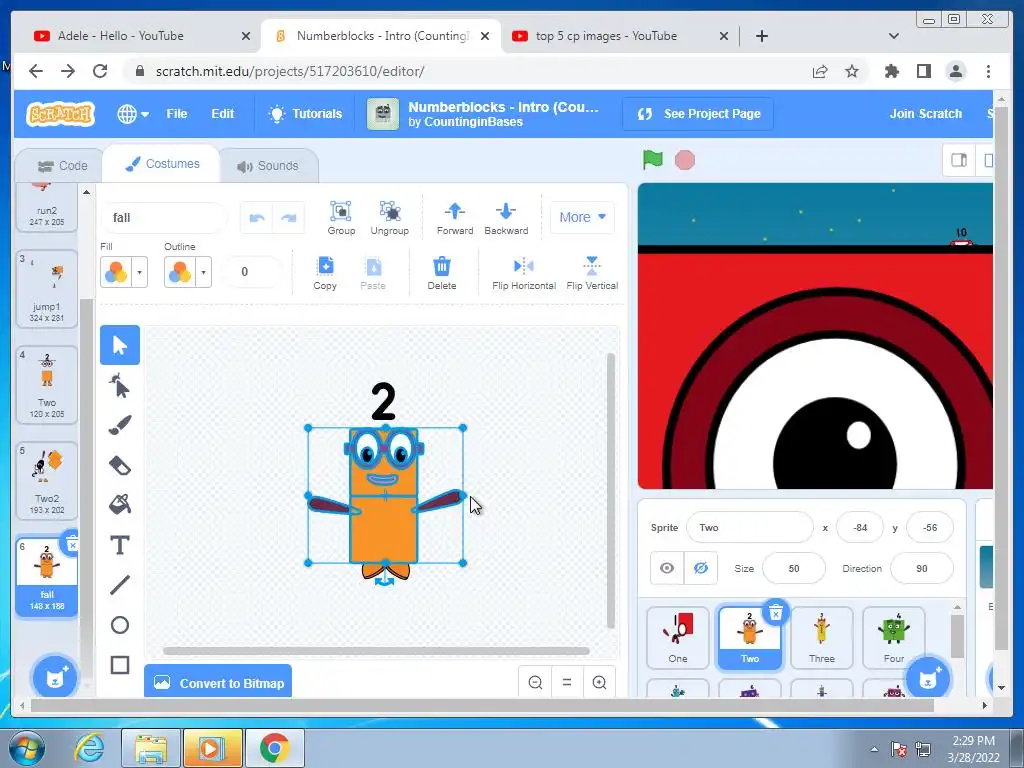Open the File menu
Screen dimensions: 1024x768
tap(176, 114)
